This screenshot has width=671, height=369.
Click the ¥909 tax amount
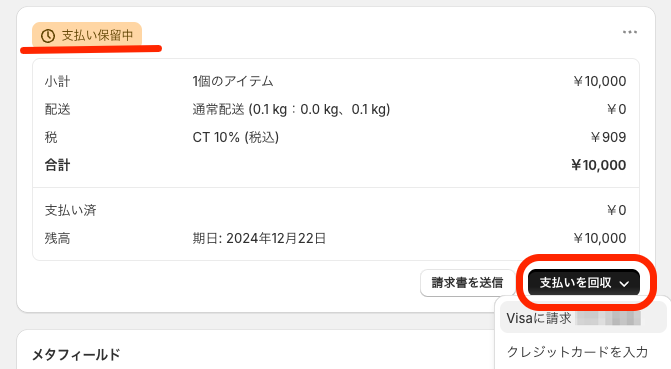tap(608, 137)
